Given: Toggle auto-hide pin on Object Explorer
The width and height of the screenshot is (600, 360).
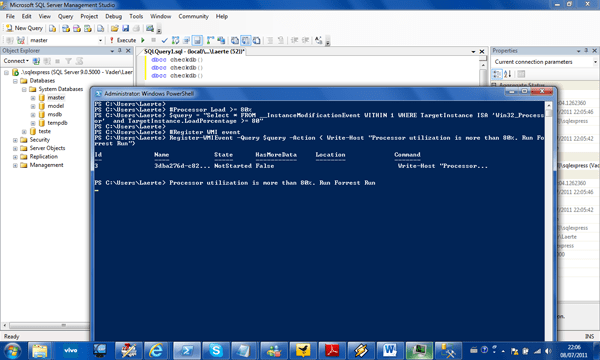Looking at the screenshot, I should (120, 50).
